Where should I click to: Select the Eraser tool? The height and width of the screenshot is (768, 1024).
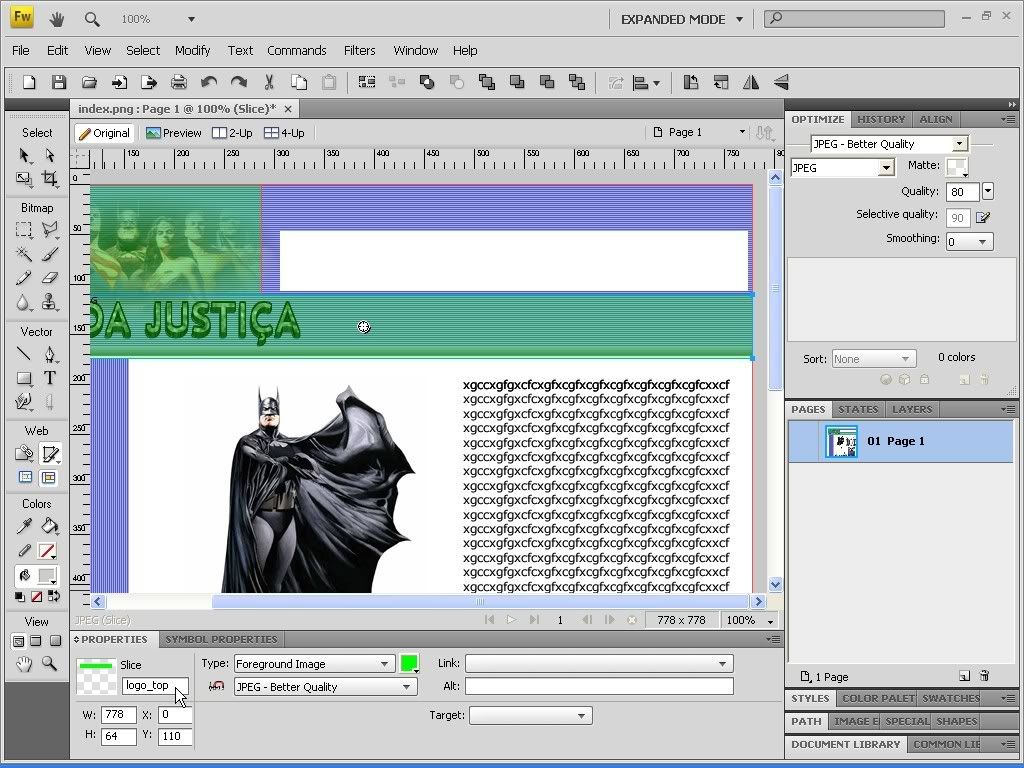click(x=50, y=278)
